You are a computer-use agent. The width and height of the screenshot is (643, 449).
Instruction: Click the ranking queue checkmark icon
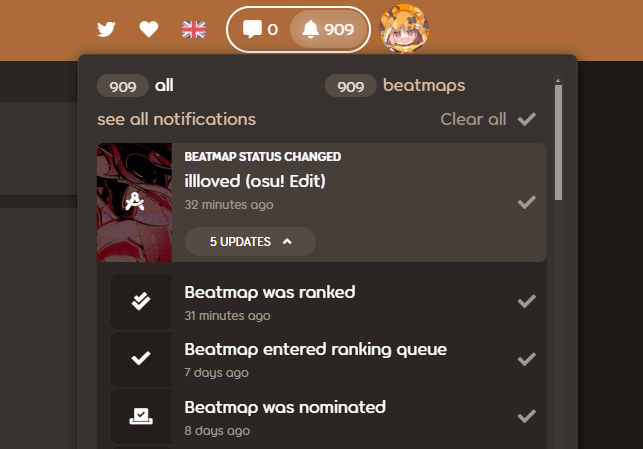pos(141,358)
